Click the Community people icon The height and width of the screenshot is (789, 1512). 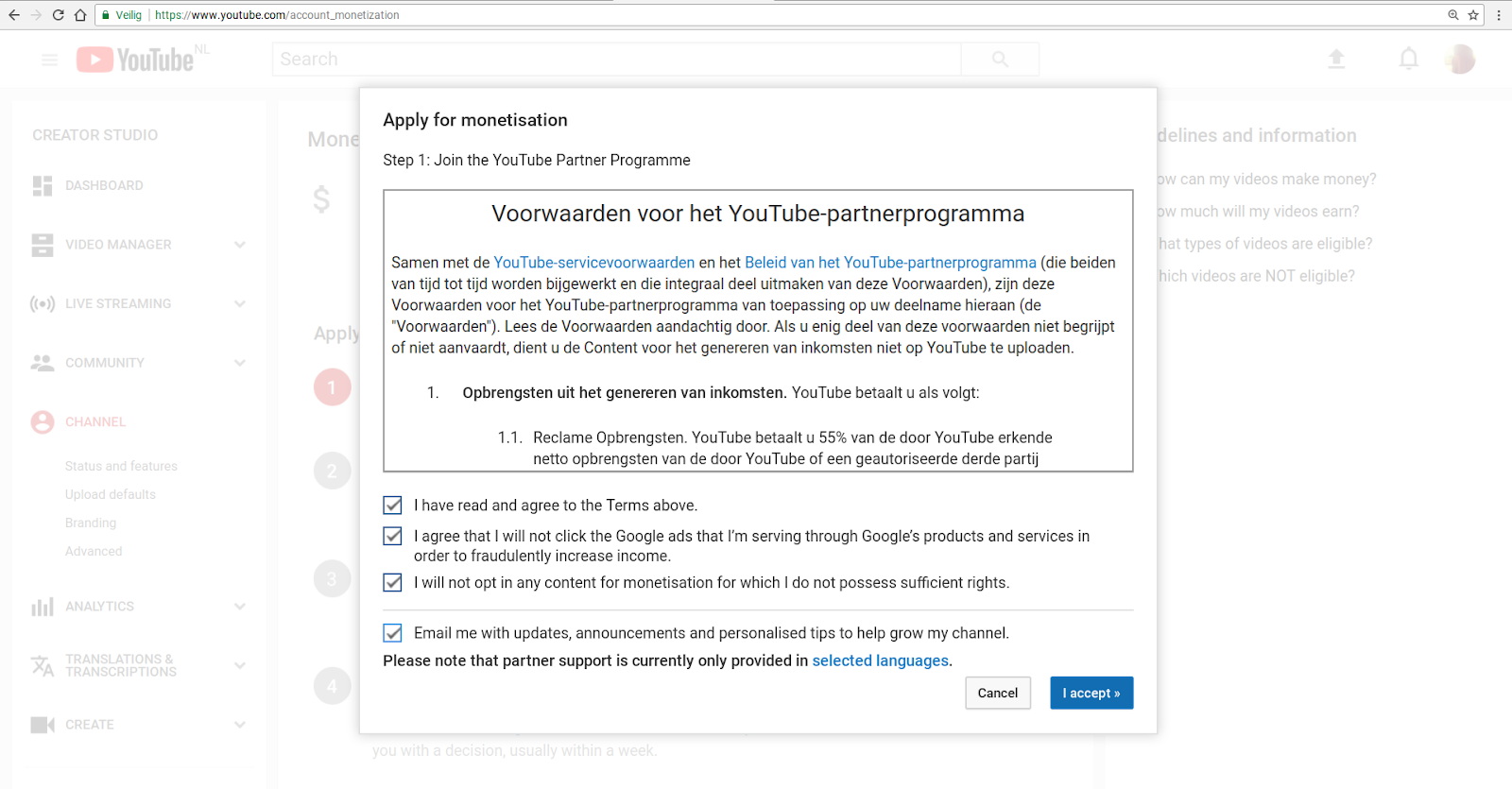click(x=43, y=363)
